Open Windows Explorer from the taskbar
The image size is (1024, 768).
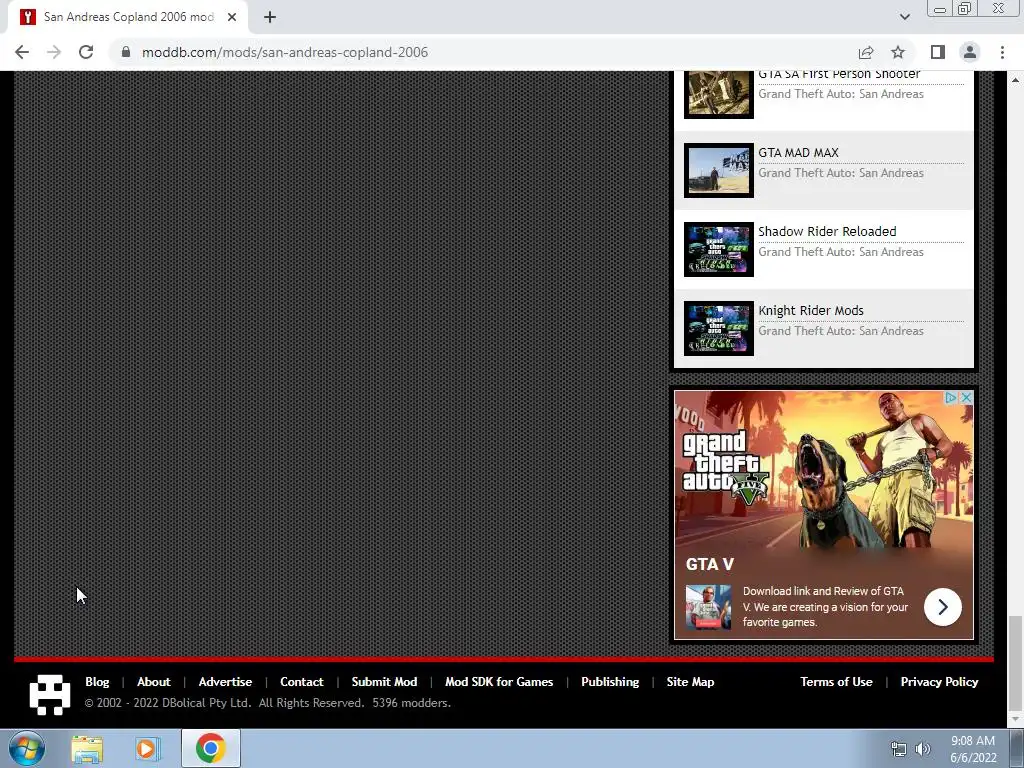(x=87, y=749)
